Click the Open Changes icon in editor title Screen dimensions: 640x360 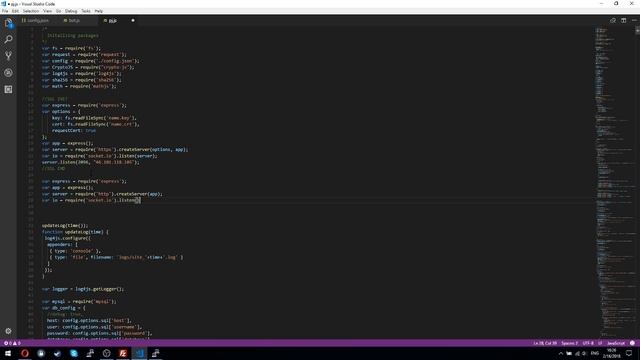click(613, 20)
